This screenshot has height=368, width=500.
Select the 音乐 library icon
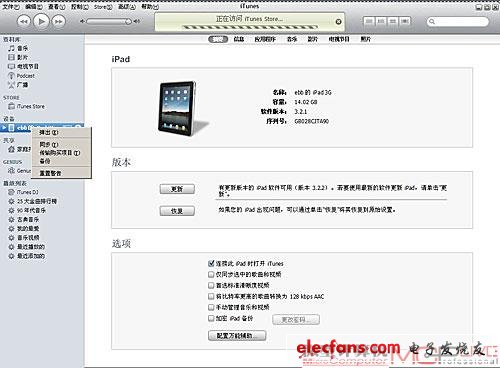click(11, 48)
